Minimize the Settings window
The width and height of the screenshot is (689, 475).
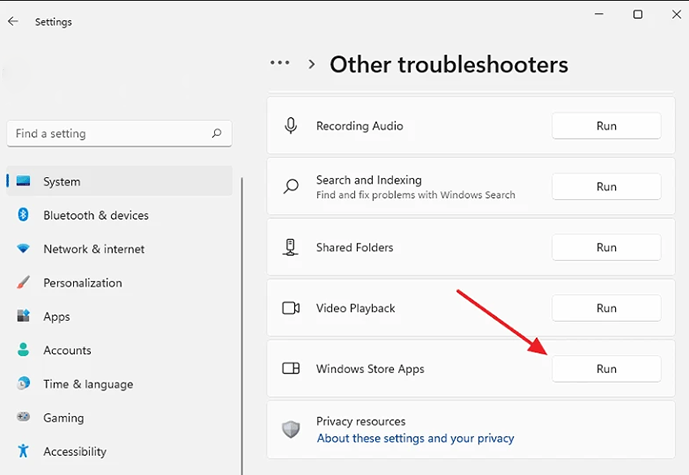[599, 14]
